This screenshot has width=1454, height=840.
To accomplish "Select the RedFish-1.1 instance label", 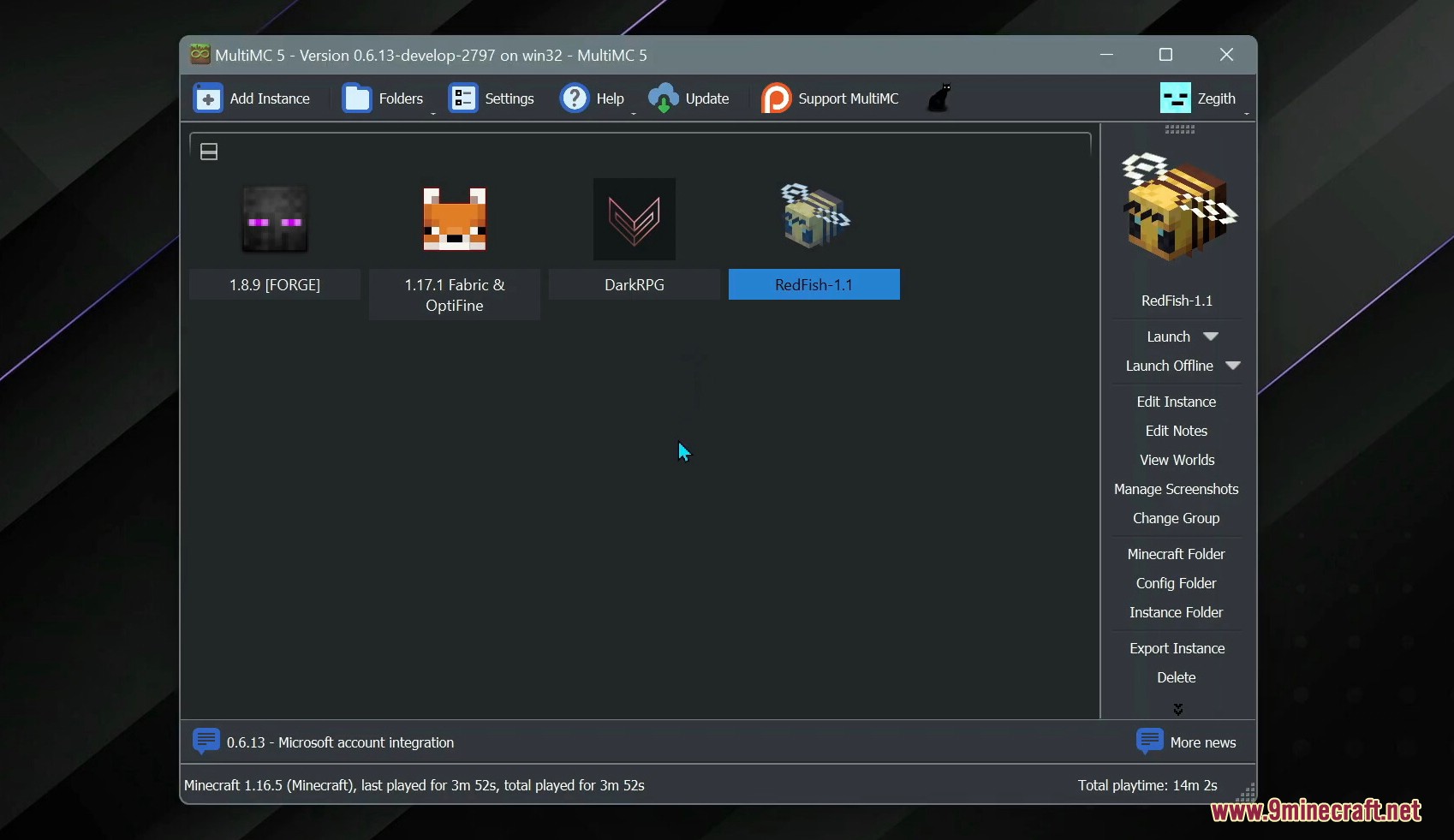I will pyautogui.click(x=814, y=284).
